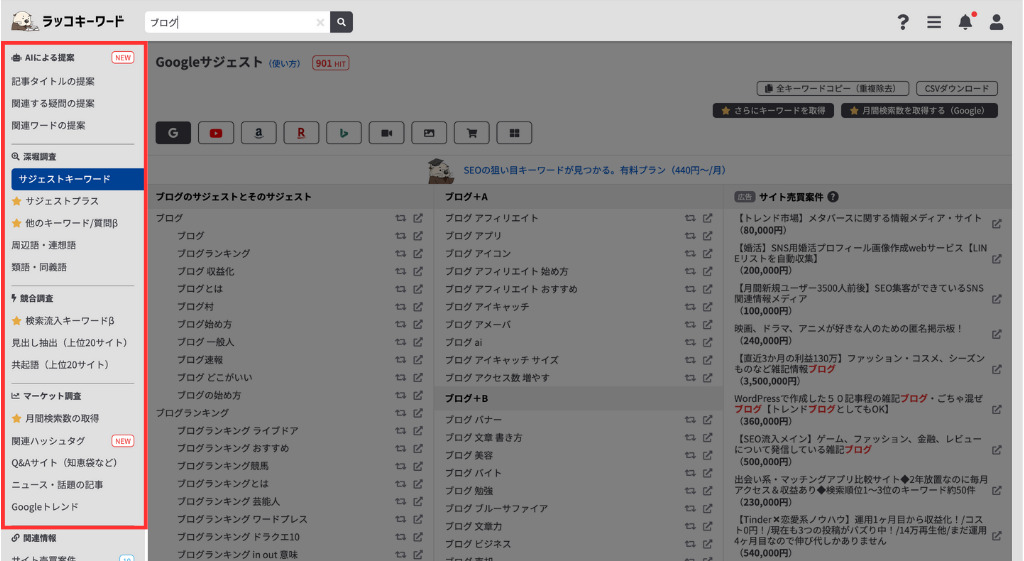Click re-search icon for ブログ村
The width and height of the screenshot is (1024, 561).
[x=400, y=306]
